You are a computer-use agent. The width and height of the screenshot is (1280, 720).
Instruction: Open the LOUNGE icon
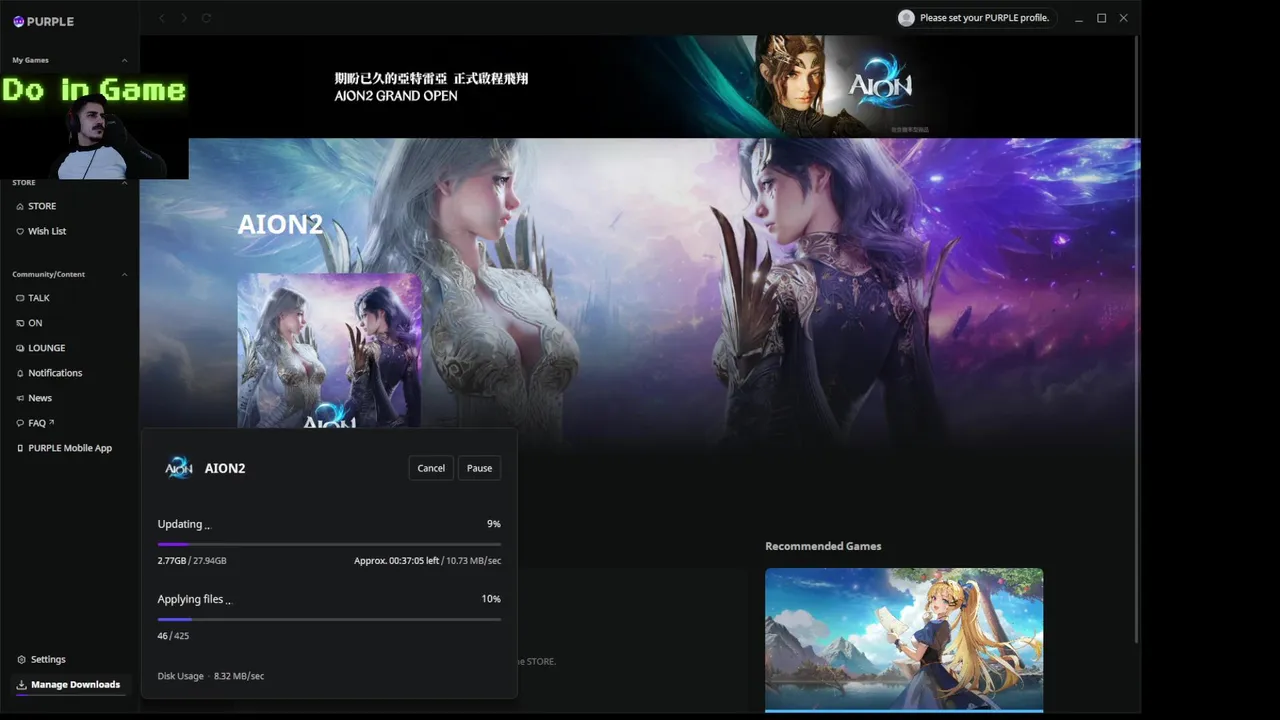20,348
